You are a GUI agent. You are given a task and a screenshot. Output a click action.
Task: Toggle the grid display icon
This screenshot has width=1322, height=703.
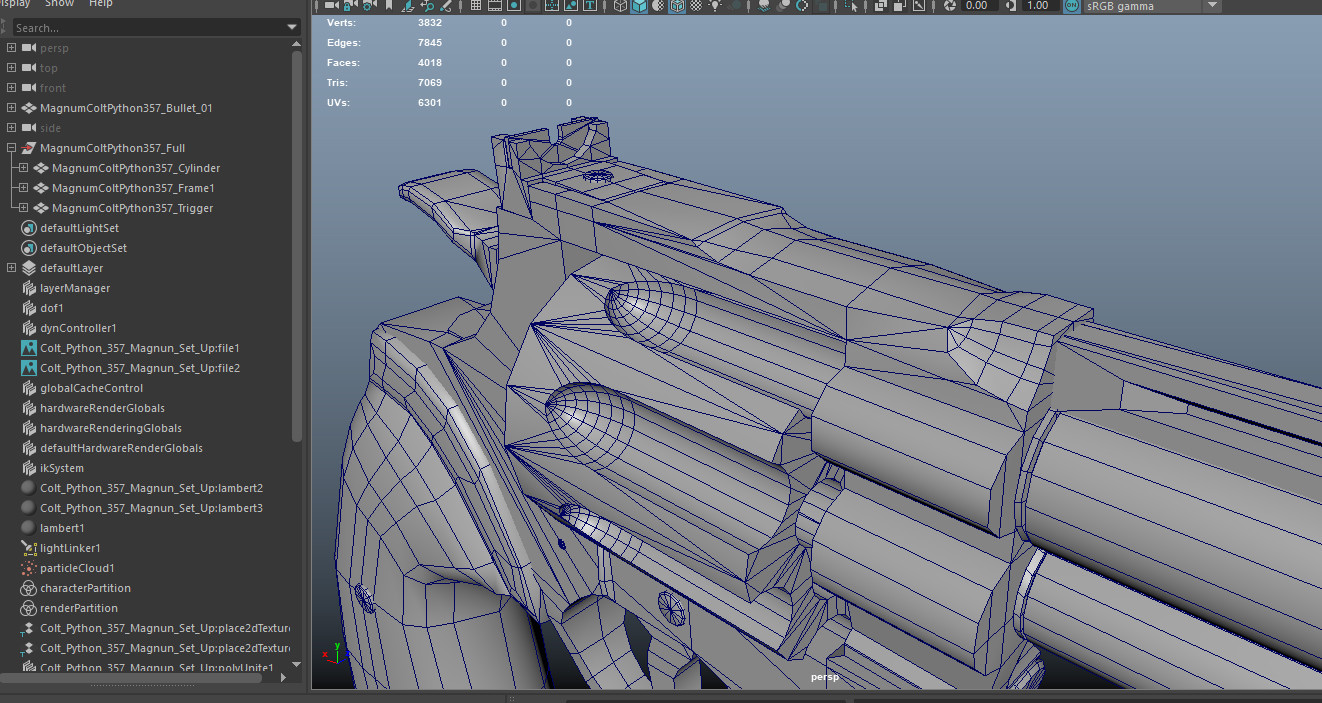(476, 6)
